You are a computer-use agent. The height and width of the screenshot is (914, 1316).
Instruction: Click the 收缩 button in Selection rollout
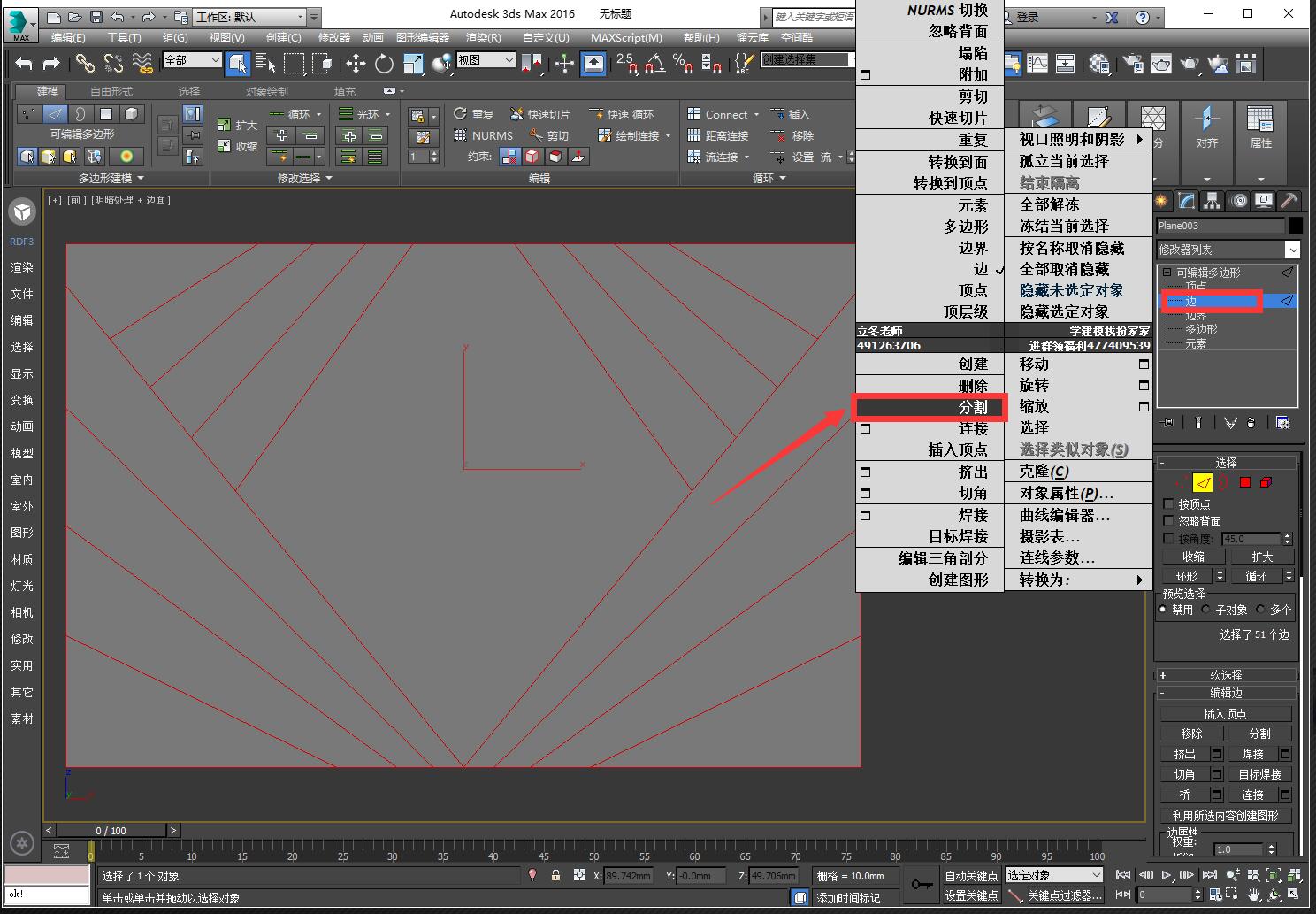pyautogui.click(x=1193, y=557)
